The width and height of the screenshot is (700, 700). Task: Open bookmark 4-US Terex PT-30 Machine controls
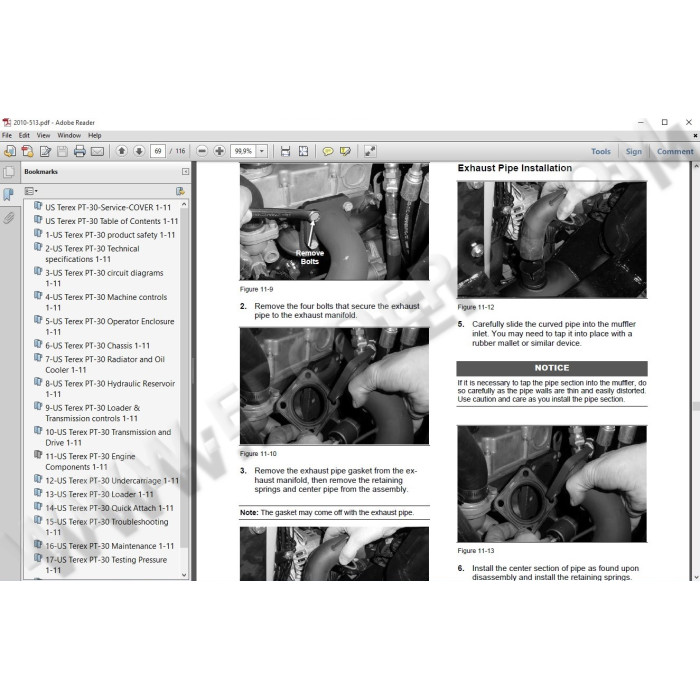pos(106,302)
